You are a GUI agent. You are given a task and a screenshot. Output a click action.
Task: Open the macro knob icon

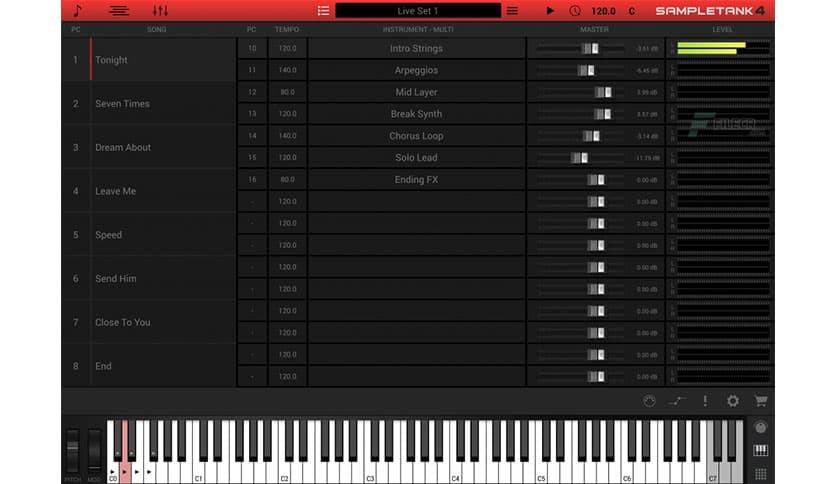(649, 401)
